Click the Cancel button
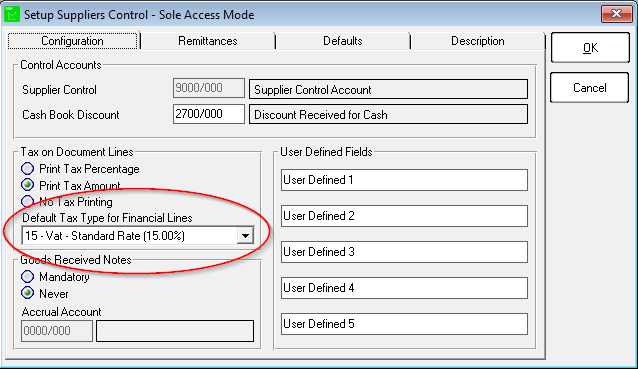 [590, 87]
